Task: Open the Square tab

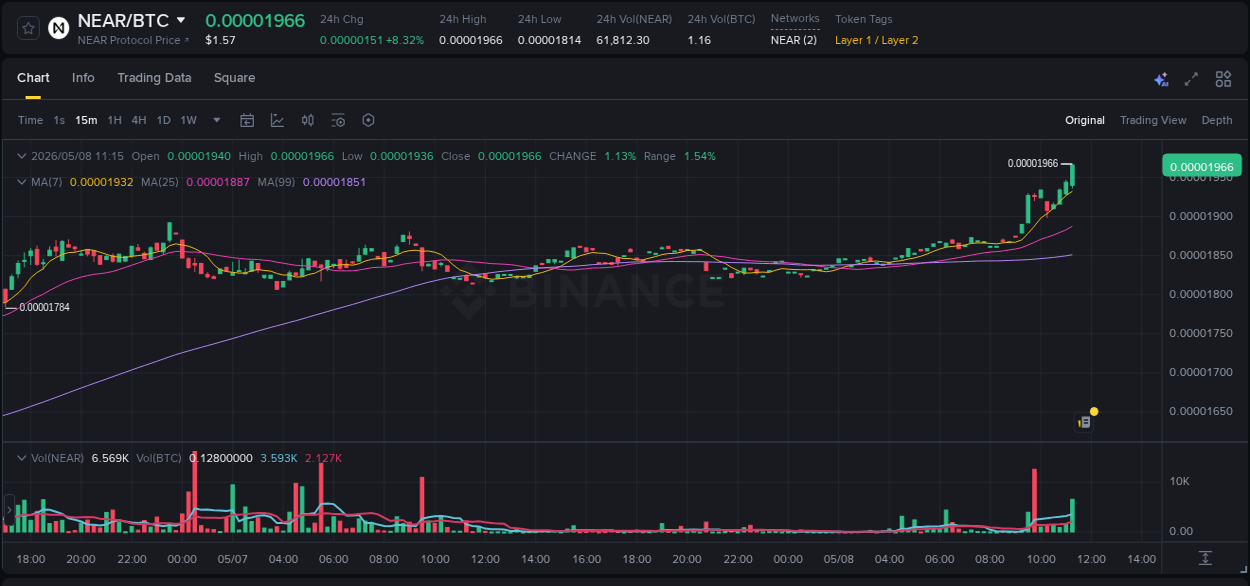Action: (234, 78)
